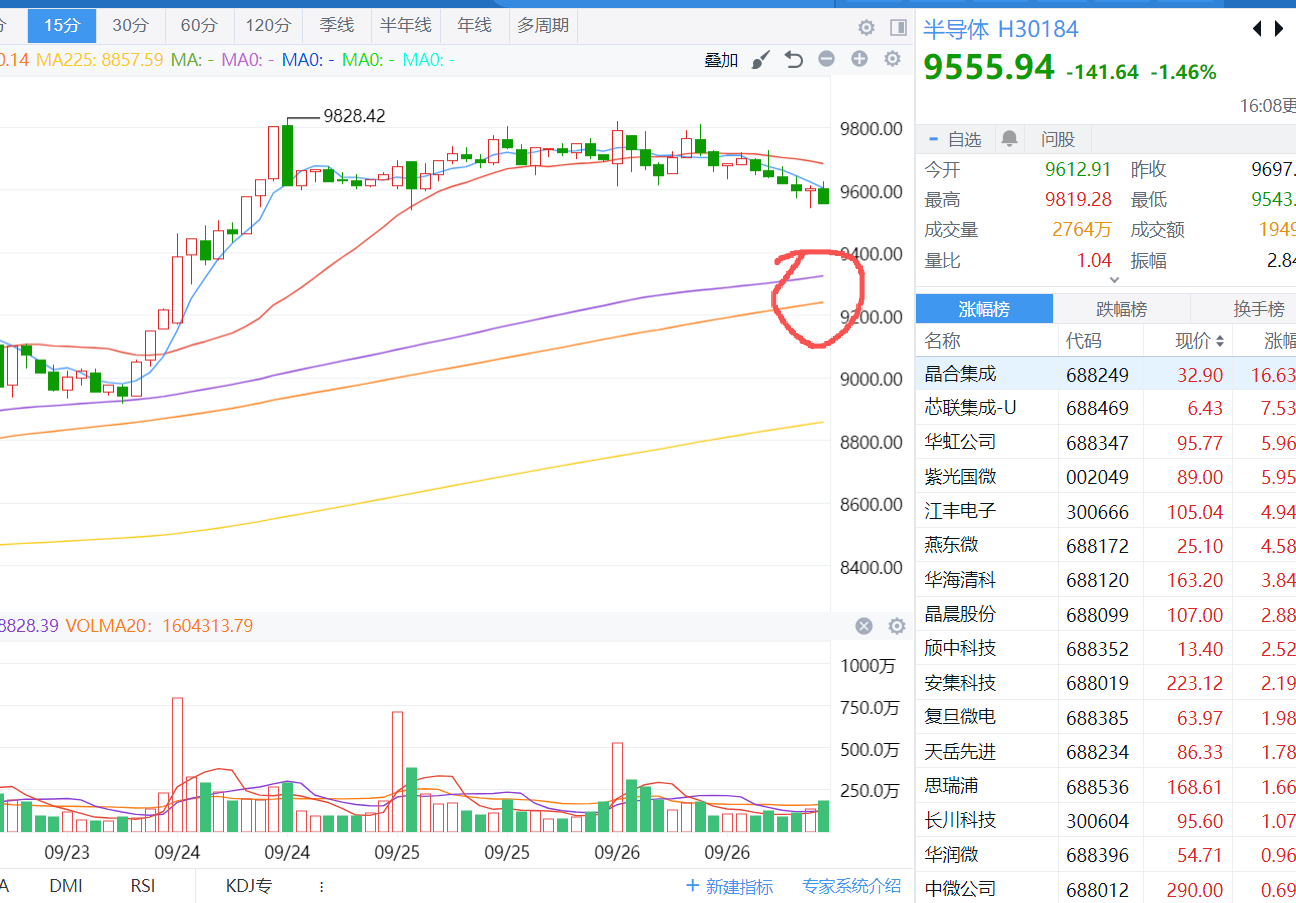Image resolution: width=1296 pixels, height=903 pixels.
Task: Open volume panel settings gear
Action: click(897, 626)
